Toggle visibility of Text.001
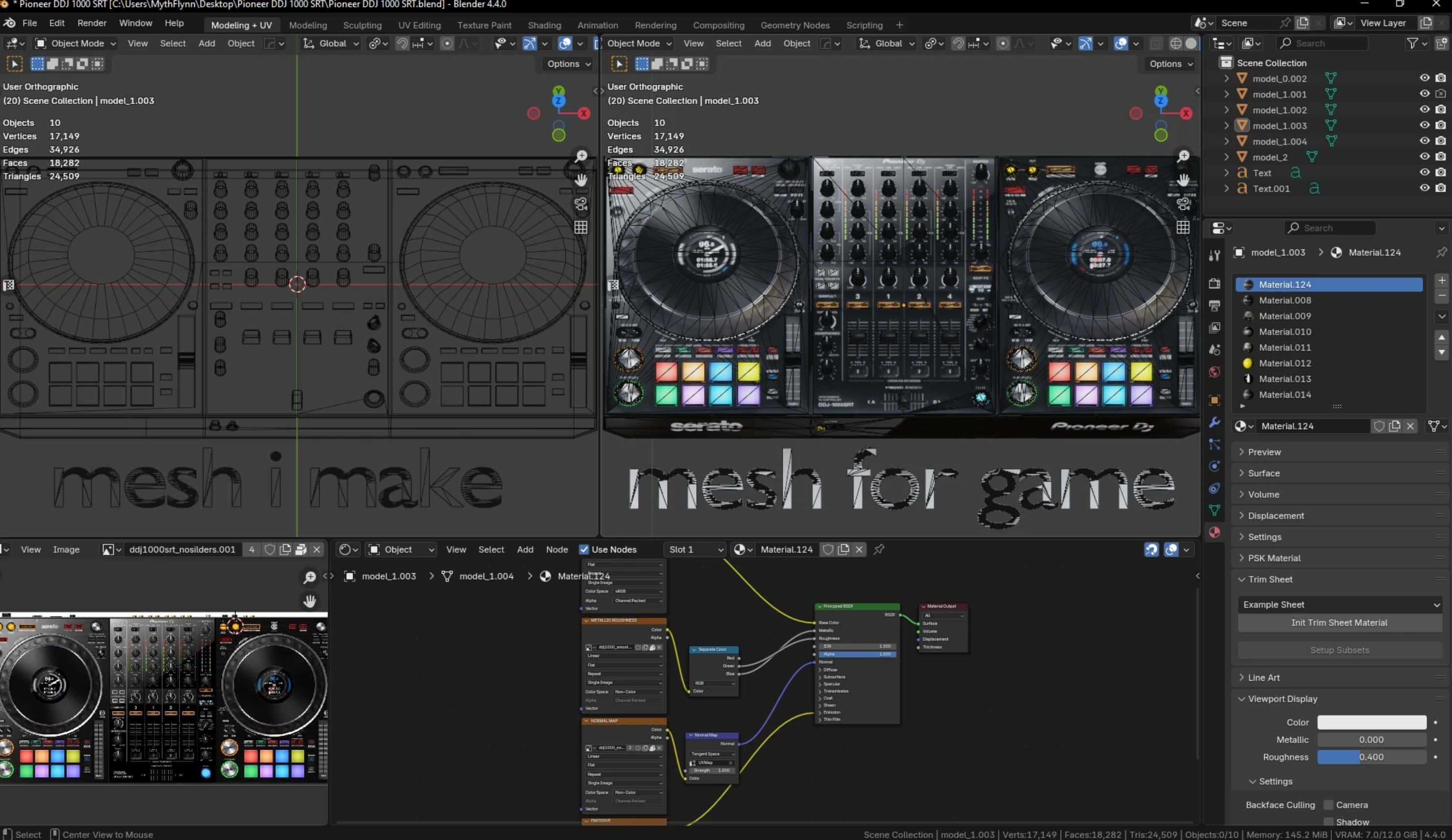This screenshot has height=840, width=1452. 1425,188
